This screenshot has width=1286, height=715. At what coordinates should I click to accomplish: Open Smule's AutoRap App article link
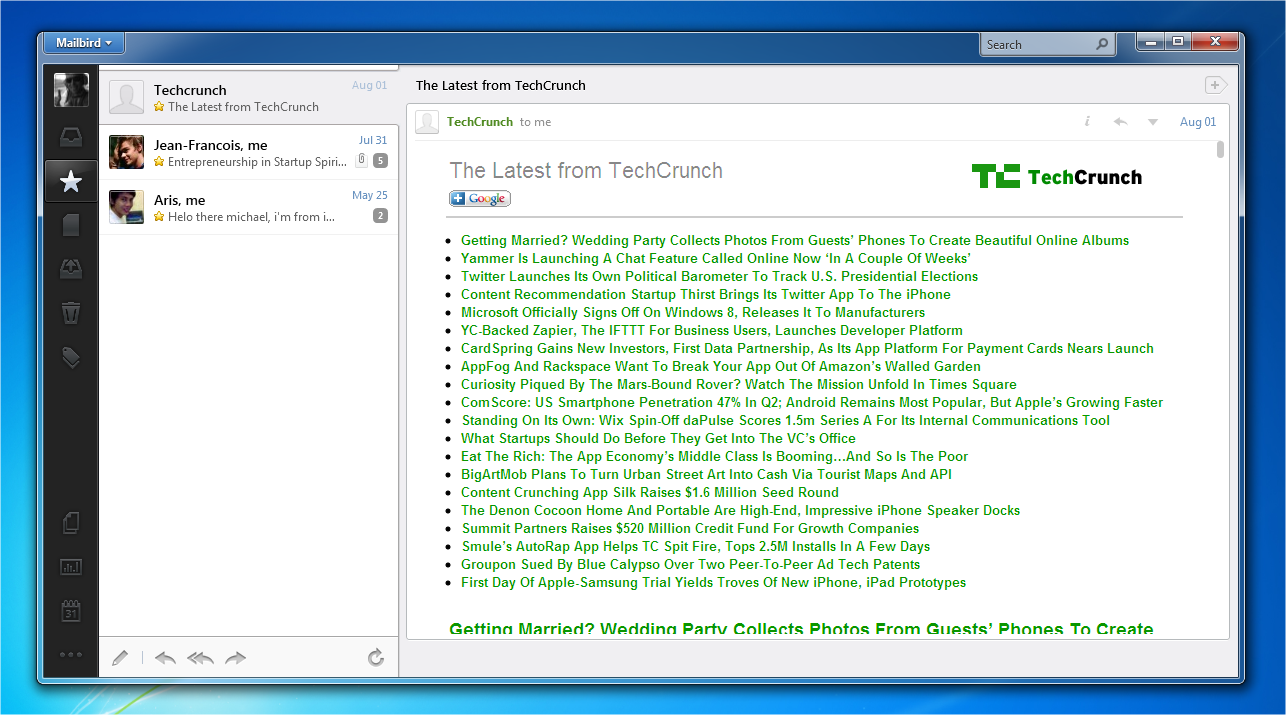pyautogui.click(x=696, y=546)
